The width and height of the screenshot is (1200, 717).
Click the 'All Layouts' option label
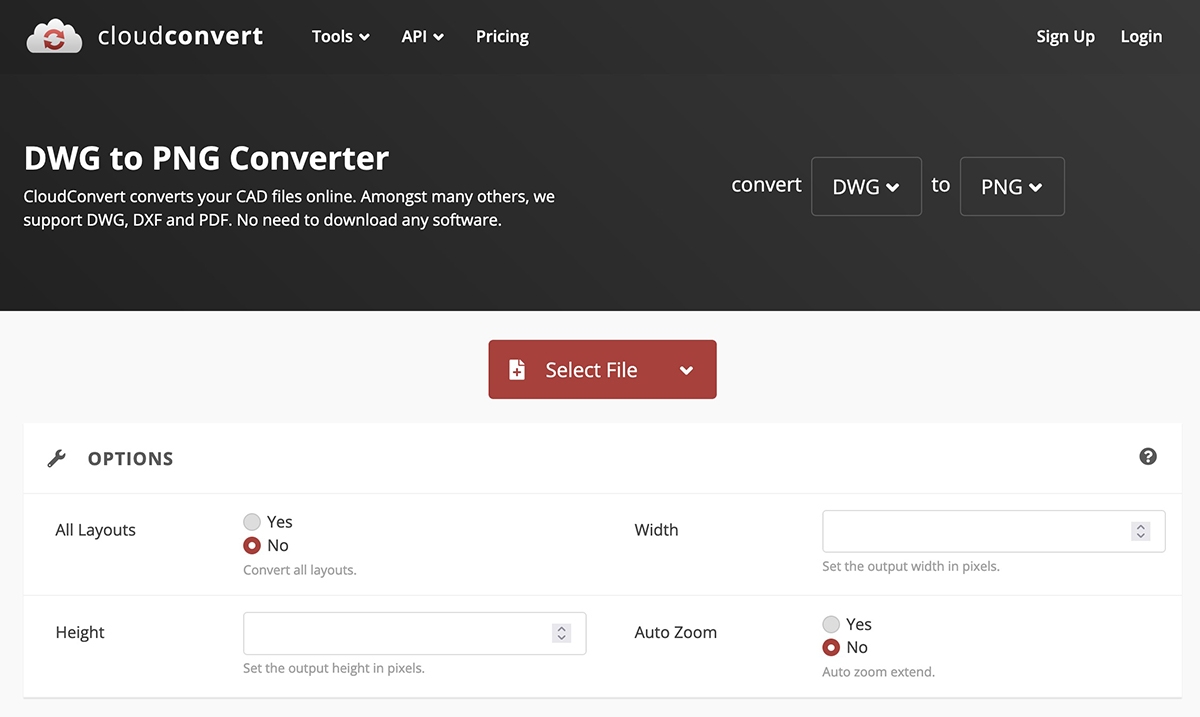click(95, 530)
